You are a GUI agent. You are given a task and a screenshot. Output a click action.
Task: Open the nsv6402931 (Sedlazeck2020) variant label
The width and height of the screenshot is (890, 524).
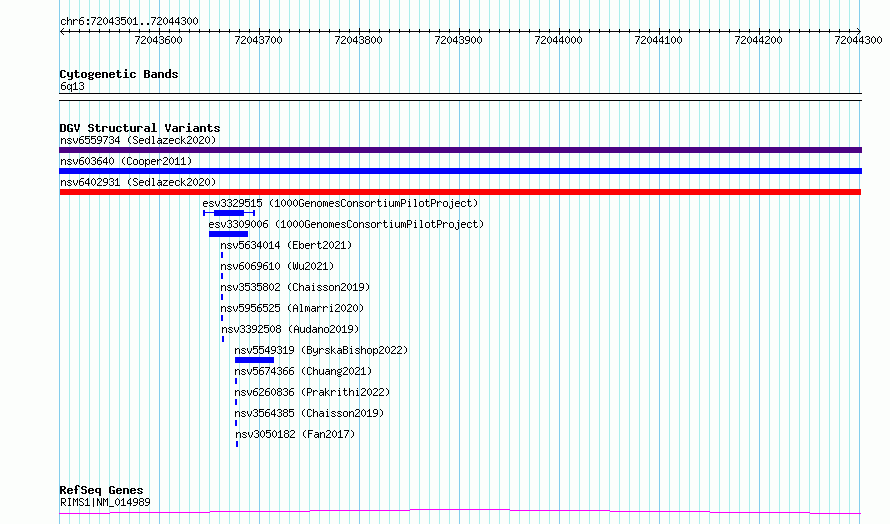pos(138,182)
